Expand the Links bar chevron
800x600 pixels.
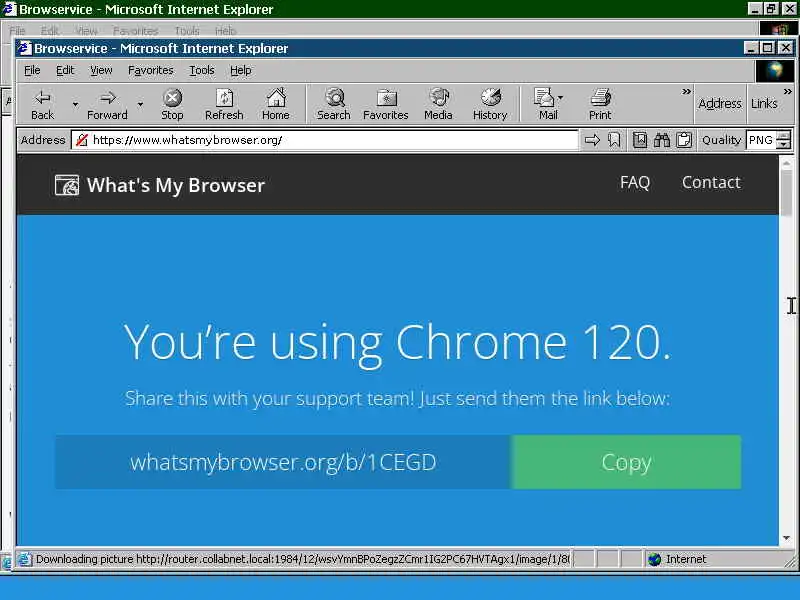pos(788,92)
